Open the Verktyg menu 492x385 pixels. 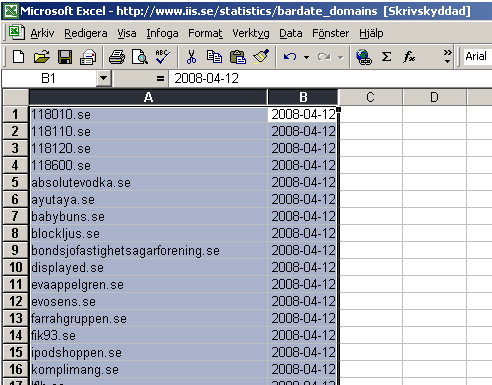(251, 33)
